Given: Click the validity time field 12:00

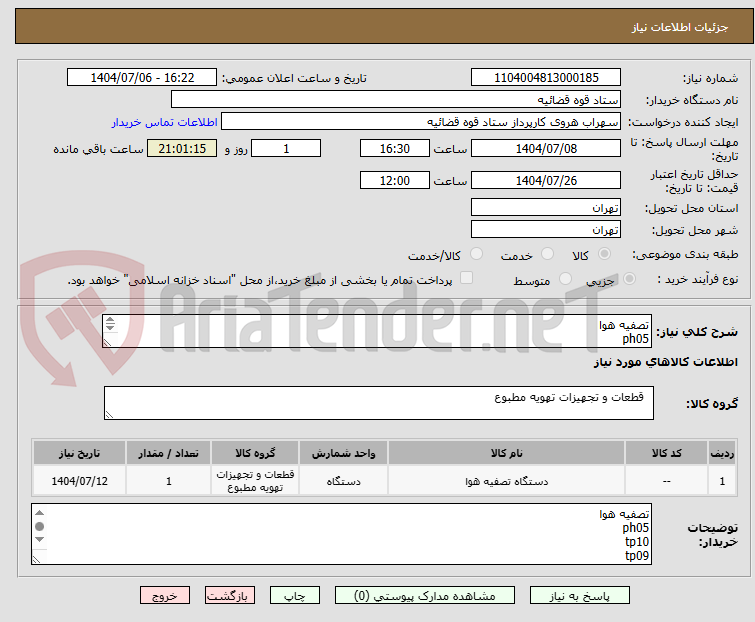Looking at the screenshot, I should pos(395,181).
